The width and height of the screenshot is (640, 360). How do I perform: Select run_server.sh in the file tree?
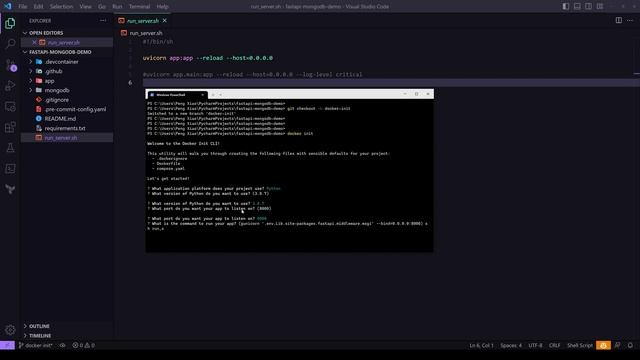[61, 138]
